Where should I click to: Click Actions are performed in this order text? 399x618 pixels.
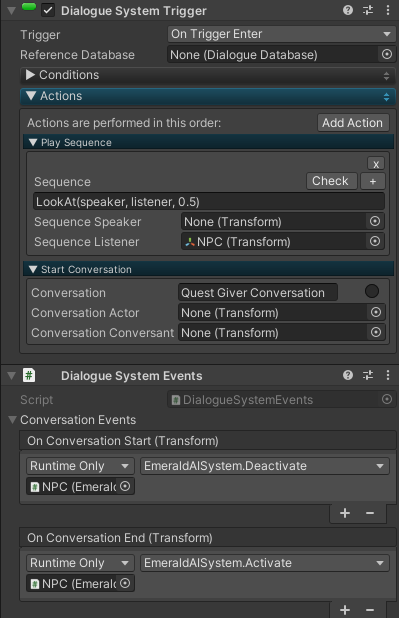click(124, 123)
